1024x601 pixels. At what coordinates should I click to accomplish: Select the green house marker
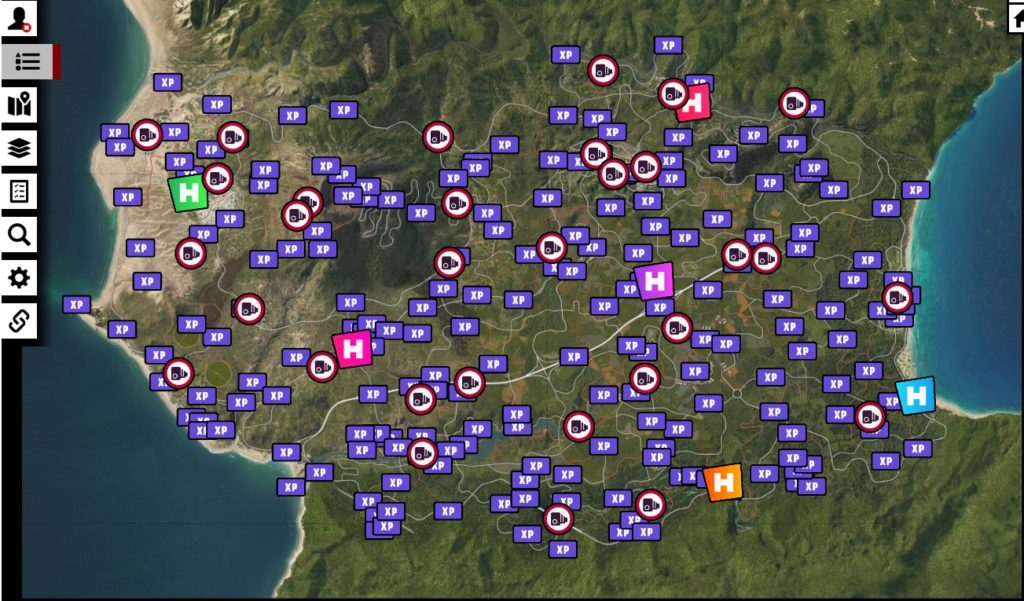(x=188, y=193)
